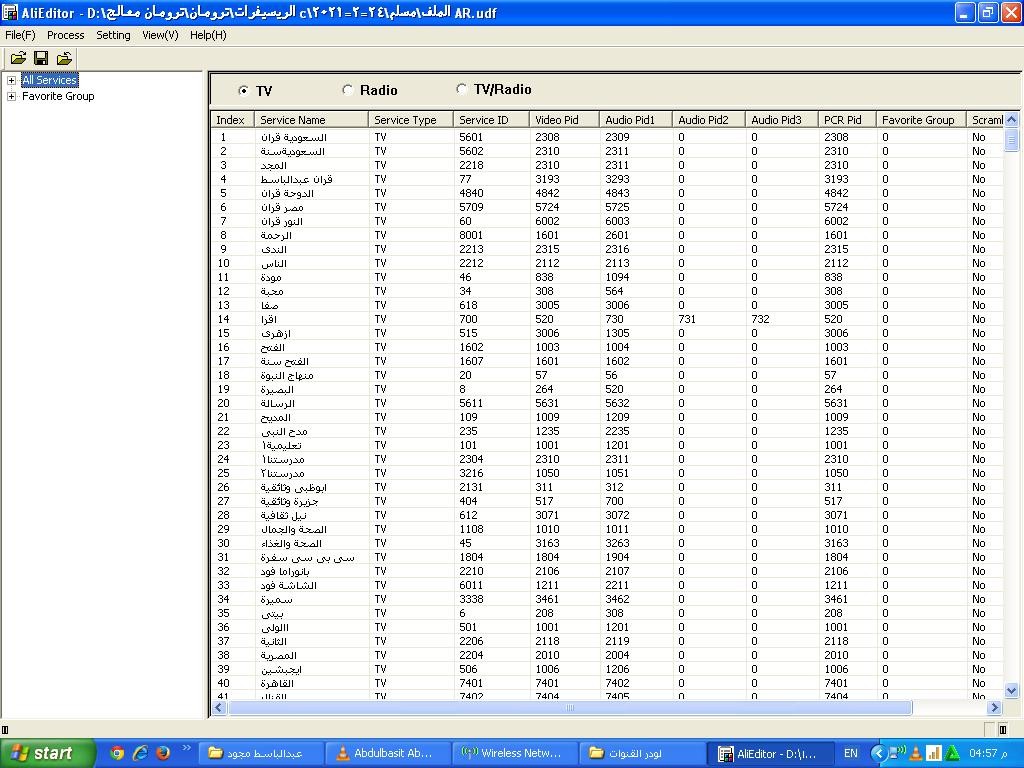Choose the TV/Radio radio button
Viewport: 1024px width, 768px height.
462,89
